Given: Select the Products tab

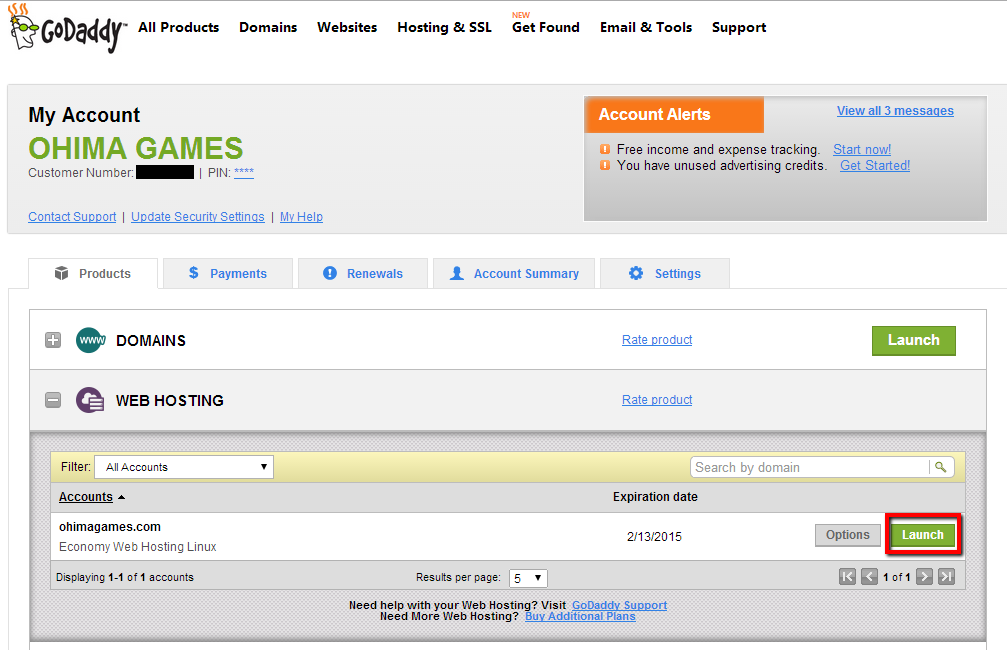Looking at the screenshot, I should pyautogui.click(x=93, y=274).
